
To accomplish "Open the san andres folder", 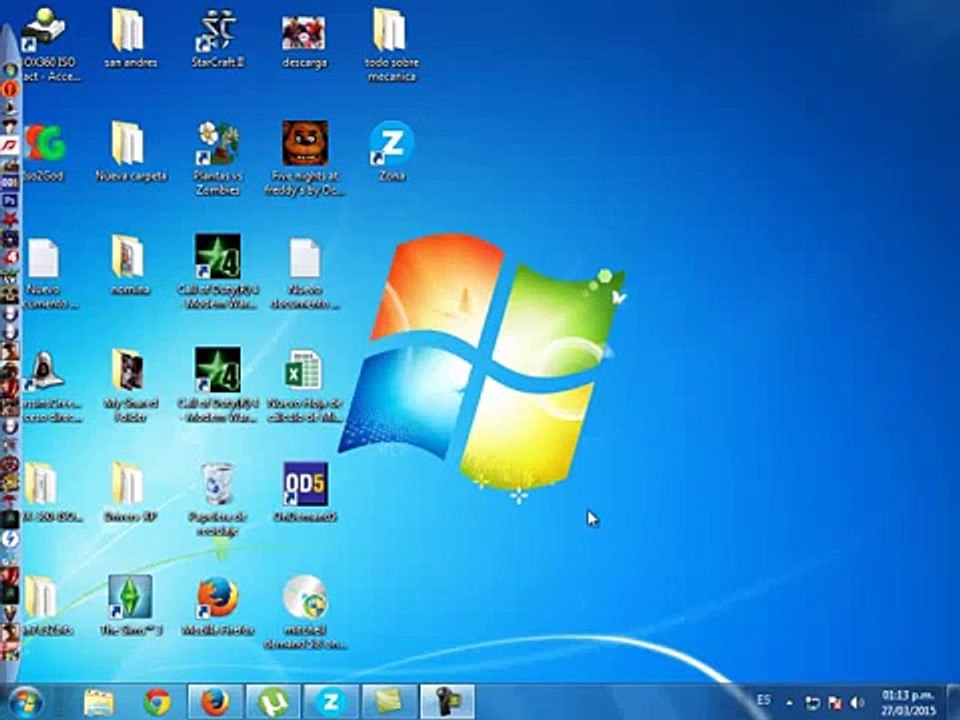I will (130, 38).
